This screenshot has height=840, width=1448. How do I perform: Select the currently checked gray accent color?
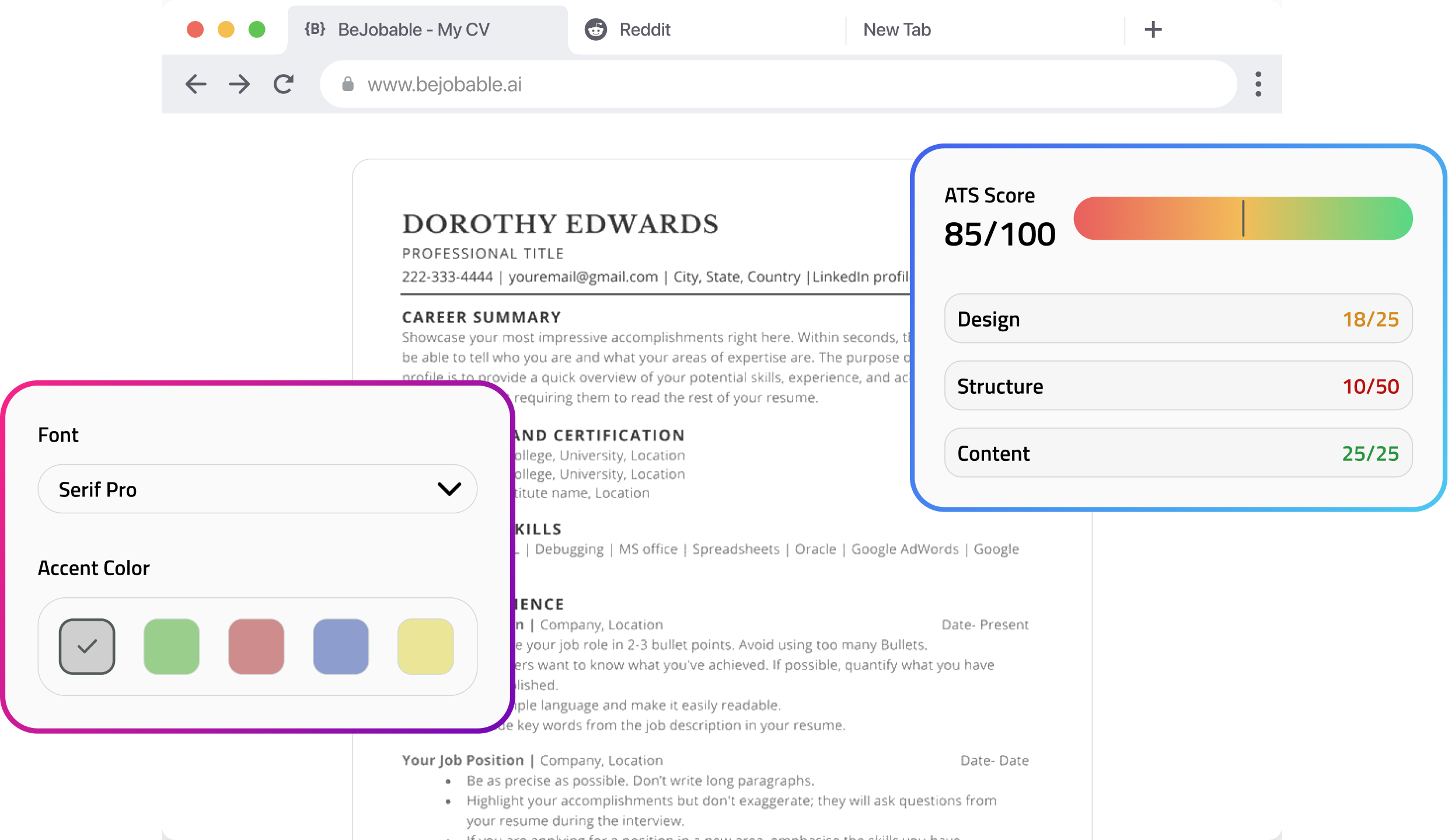point(87,646)
